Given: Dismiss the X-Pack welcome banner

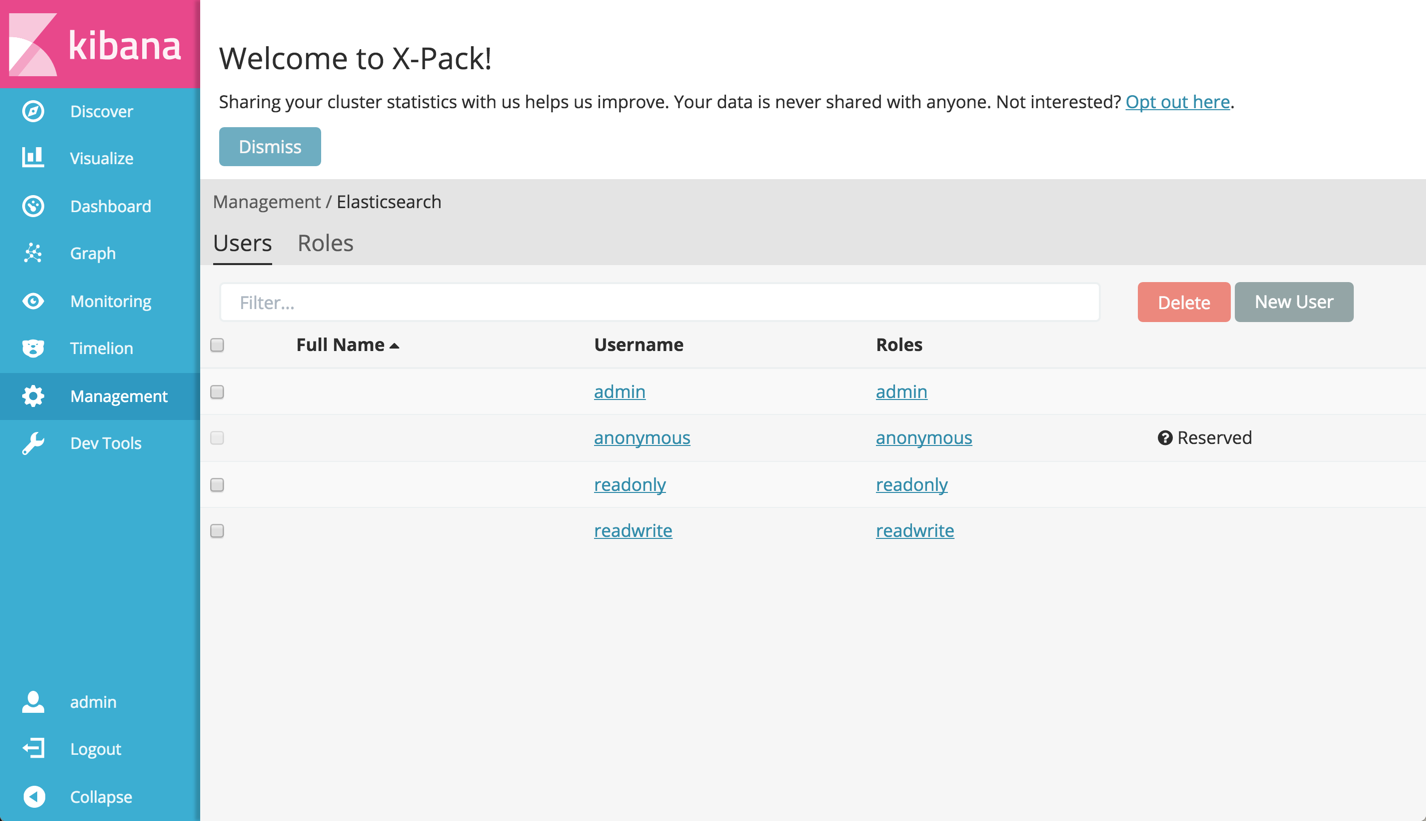Looking at the screenshot, I should [270, 146].
